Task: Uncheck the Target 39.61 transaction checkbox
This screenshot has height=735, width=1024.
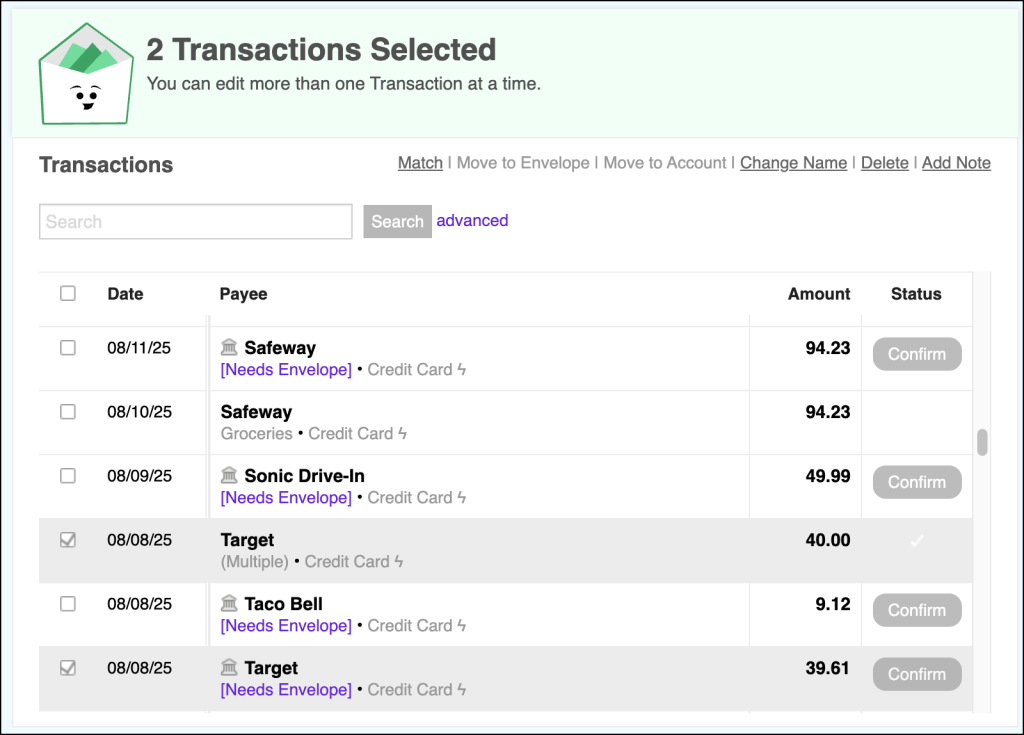Action: [x=68, y=668]
